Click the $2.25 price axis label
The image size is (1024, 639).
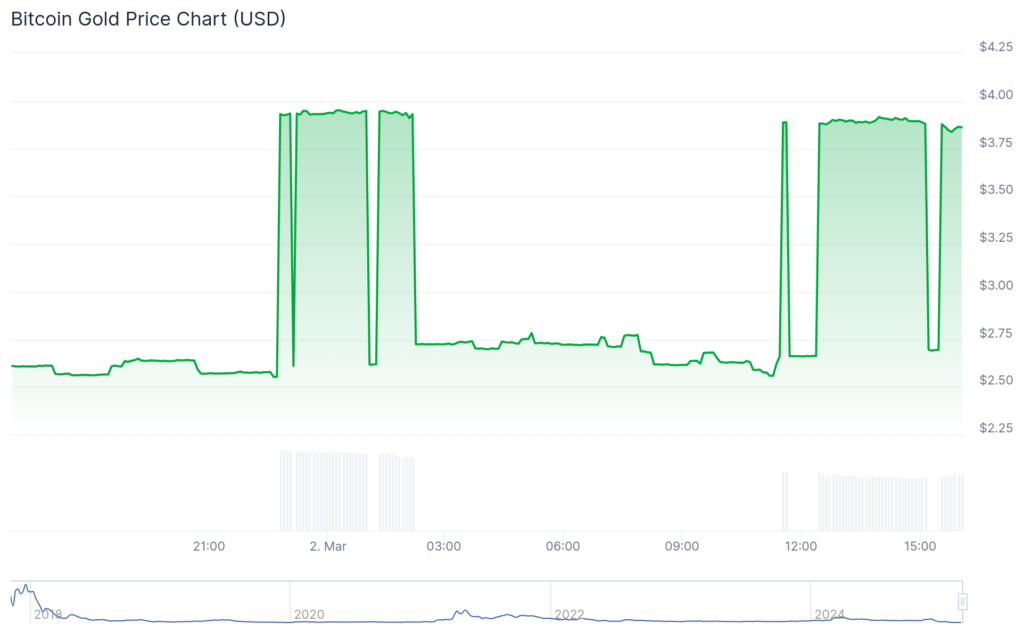tap(996, 428)
